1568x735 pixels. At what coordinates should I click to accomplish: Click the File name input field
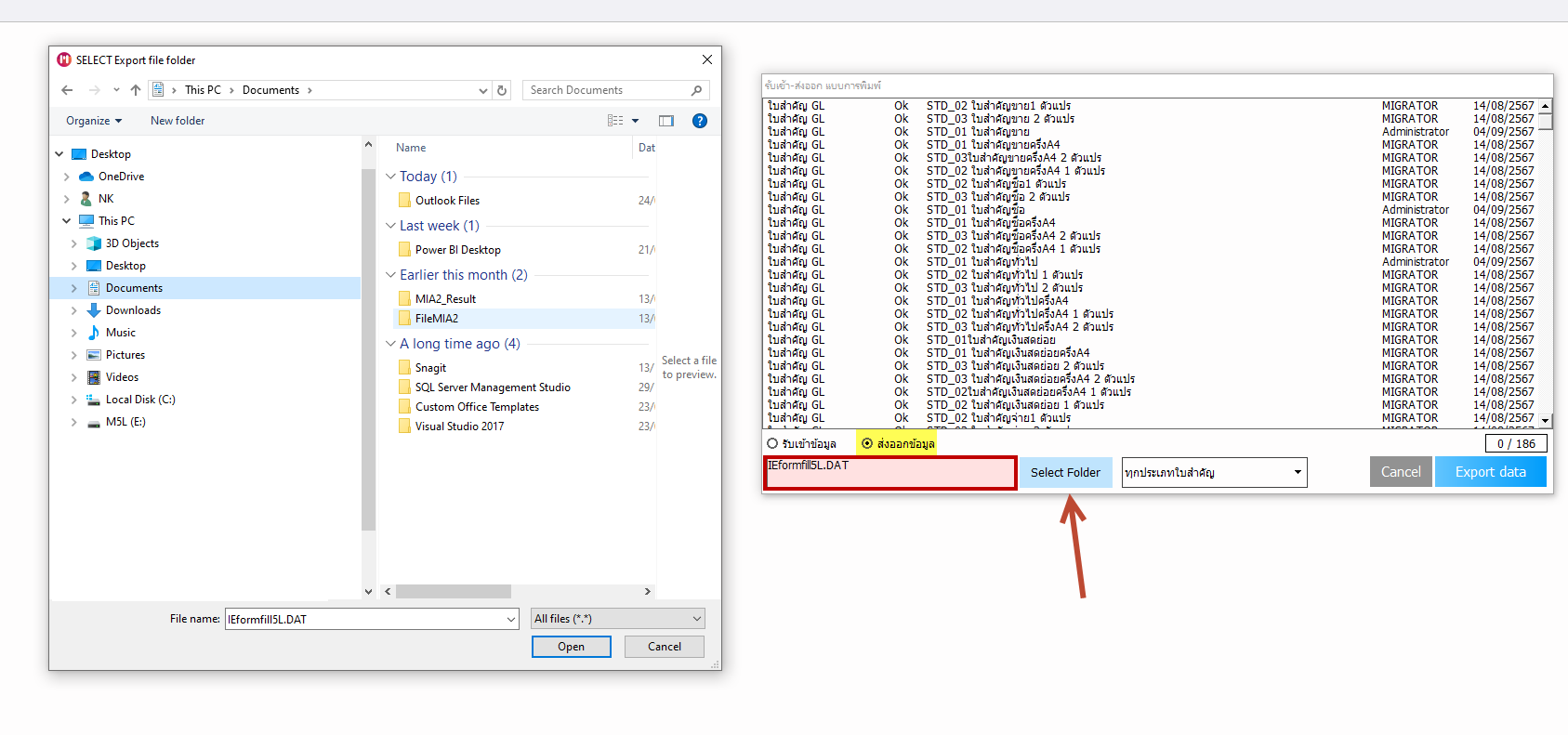[367, 619]
